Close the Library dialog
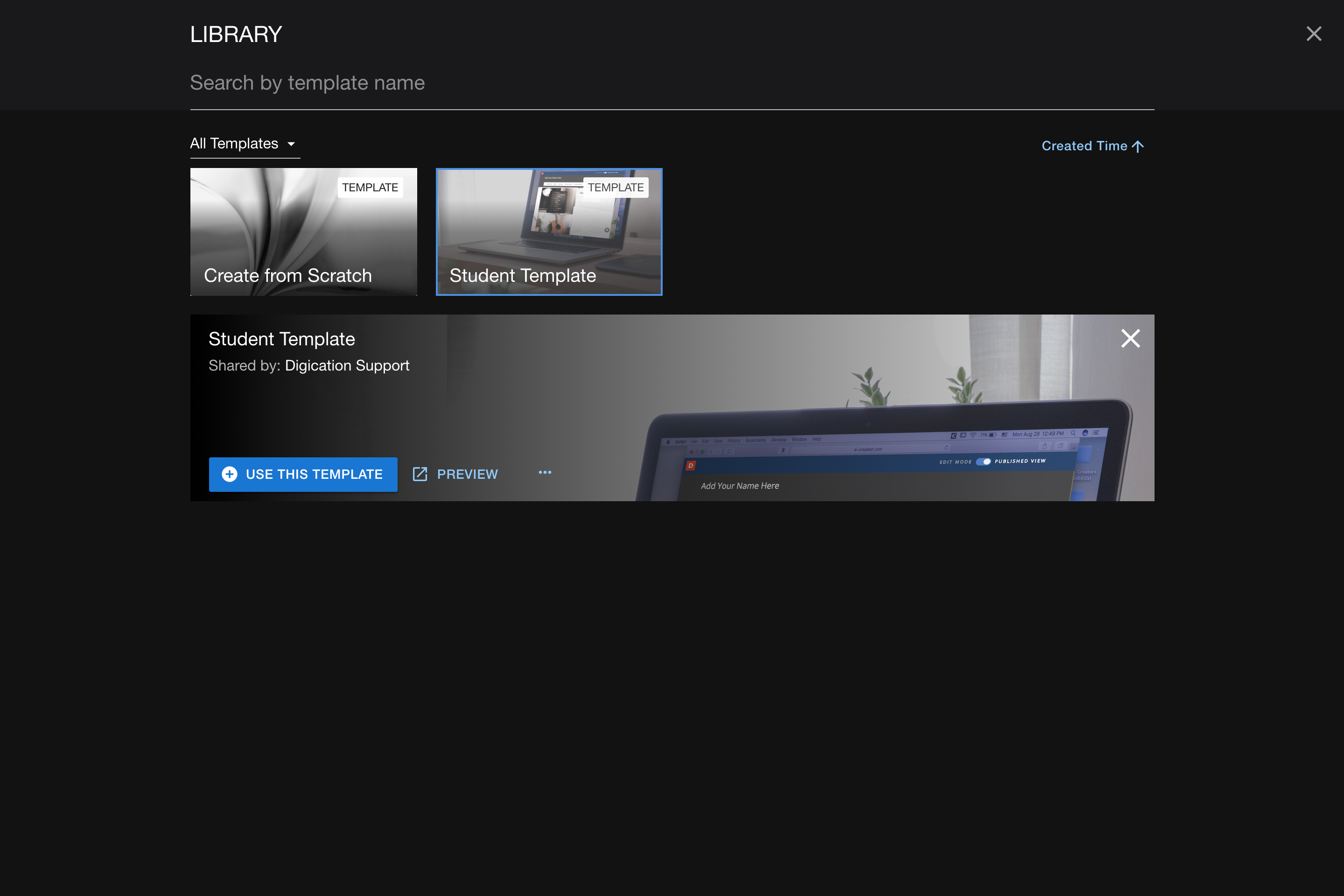This screenshot has height=896, width=1344. 1314,34
